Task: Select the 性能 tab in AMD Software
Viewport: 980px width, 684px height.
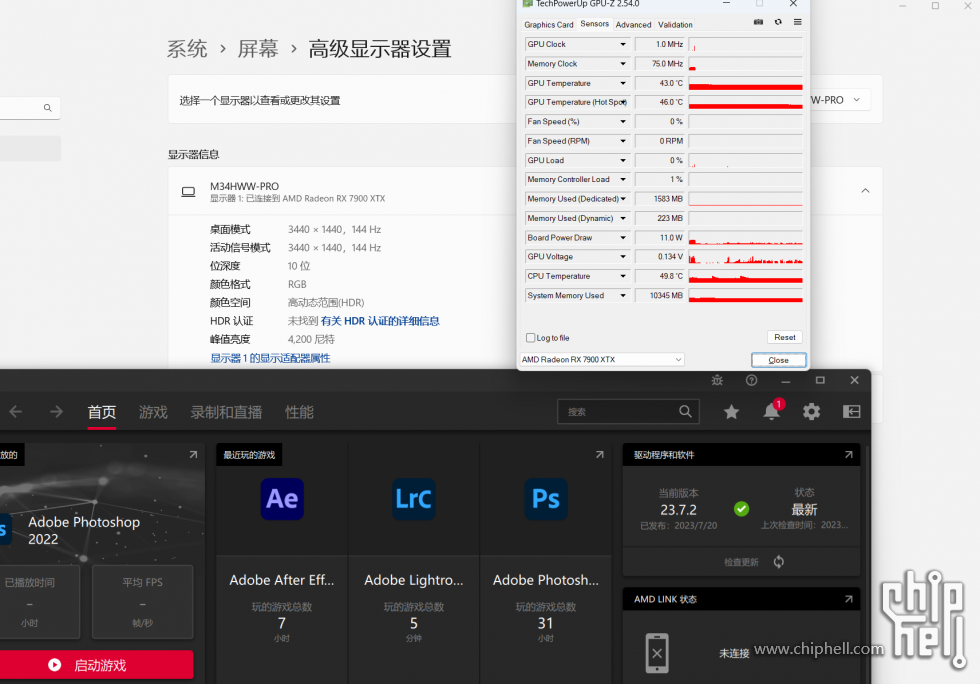Action: [x=299, y=412]
